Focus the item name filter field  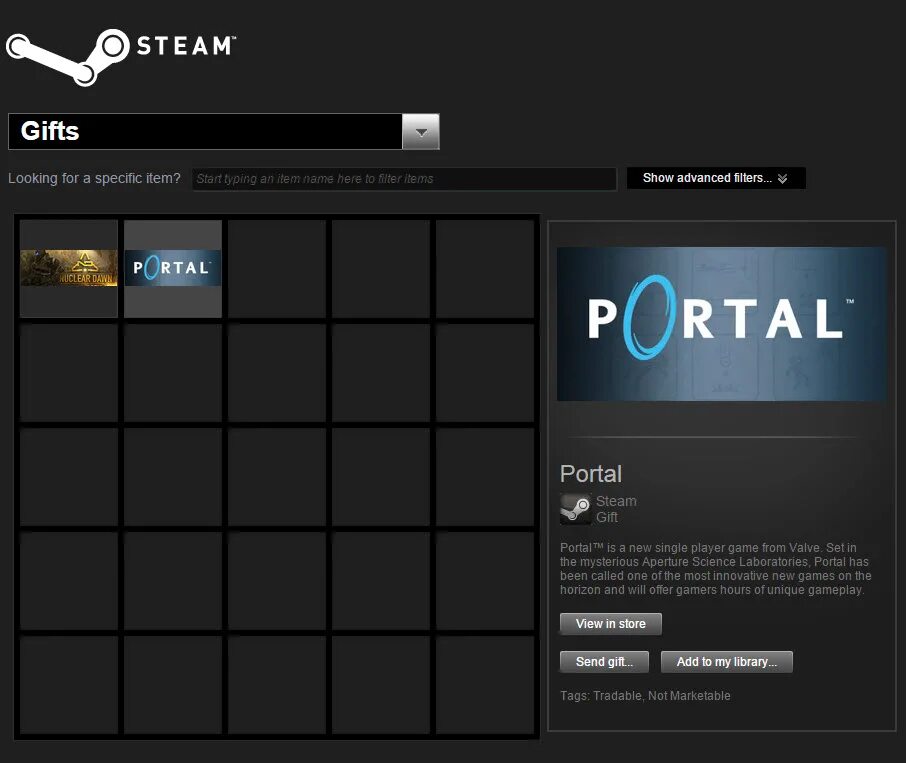[404, 178]
